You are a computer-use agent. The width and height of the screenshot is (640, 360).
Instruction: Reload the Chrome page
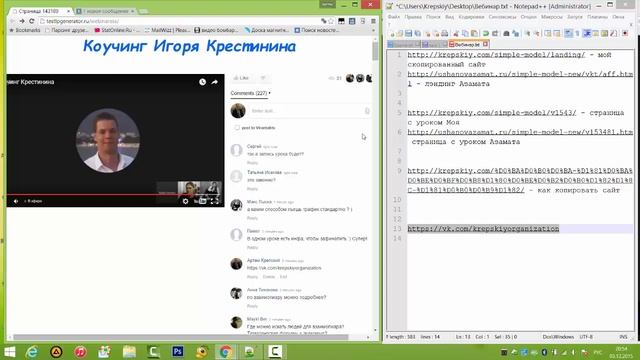(x=31, y=21)
